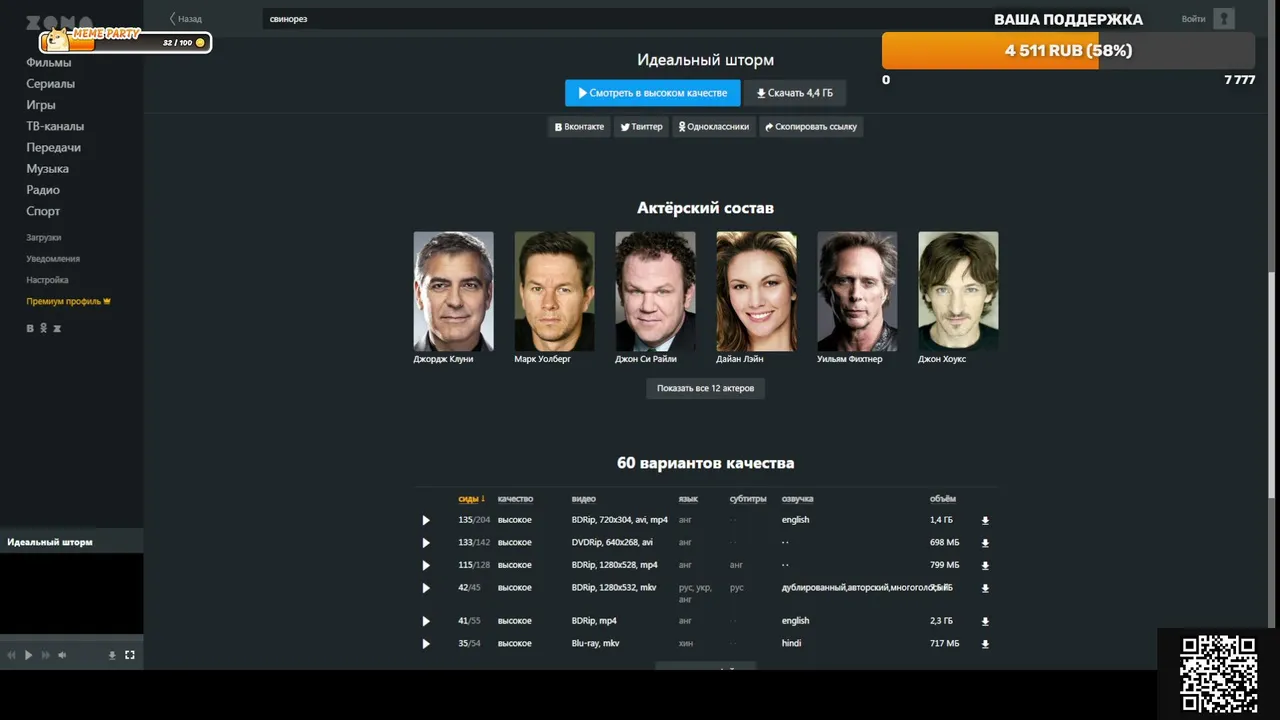This screenshot has width=1280, height=720.
Task: Select Дайан Лэйн actor photo
Action: coord(756,292)
